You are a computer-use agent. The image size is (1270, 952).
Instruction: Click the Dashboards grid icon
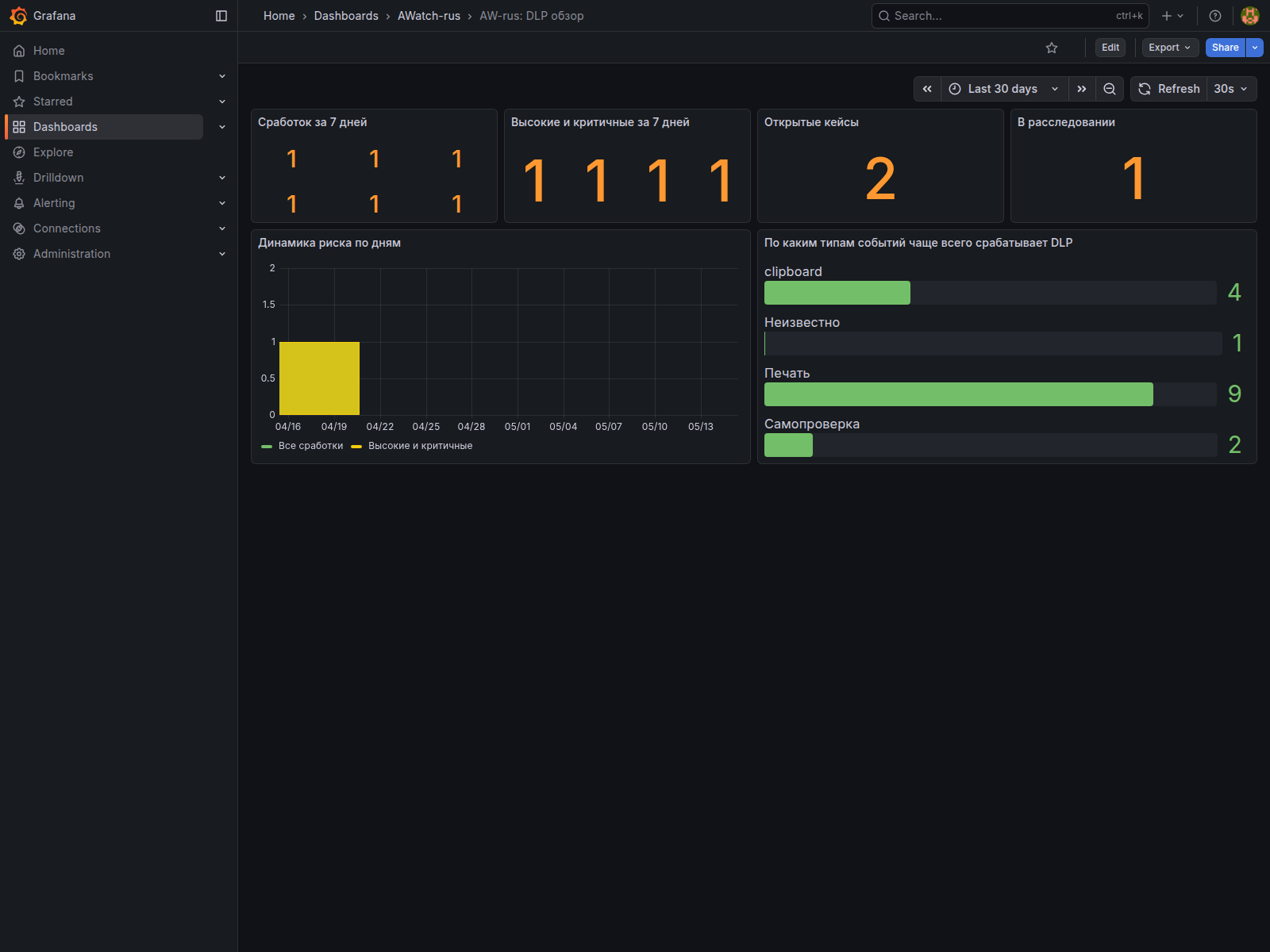tap(19, 127)
